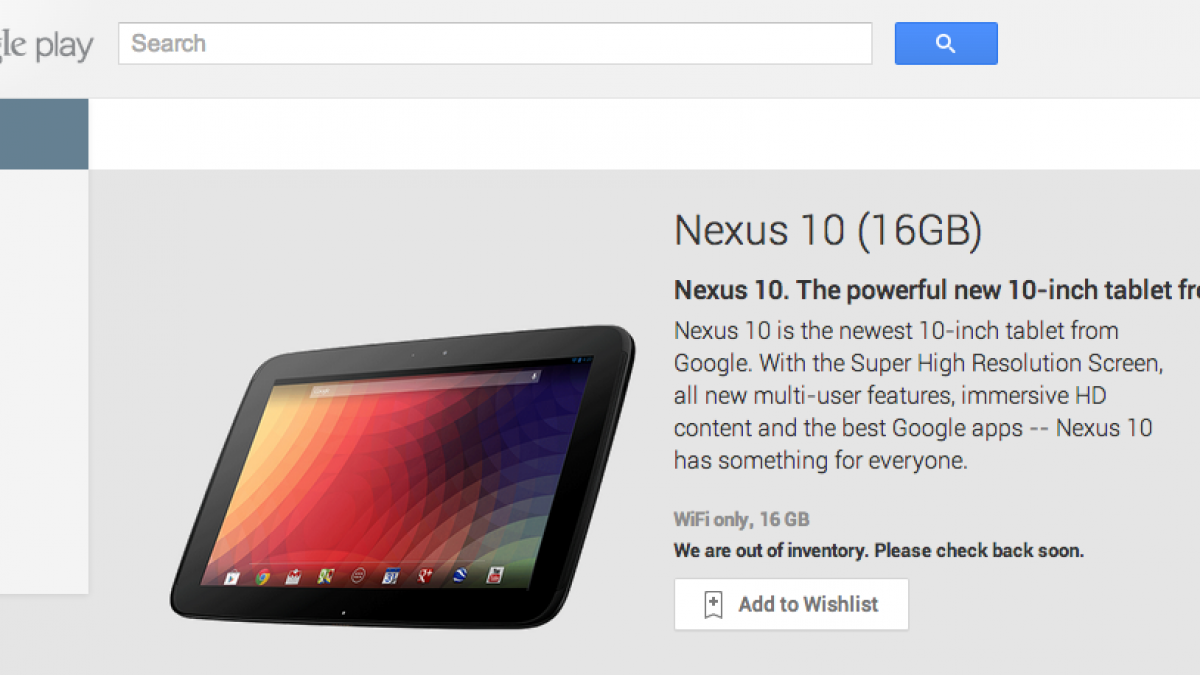
Task: Add Nexus 10 to Wishlist
Action: pos(791,604)
